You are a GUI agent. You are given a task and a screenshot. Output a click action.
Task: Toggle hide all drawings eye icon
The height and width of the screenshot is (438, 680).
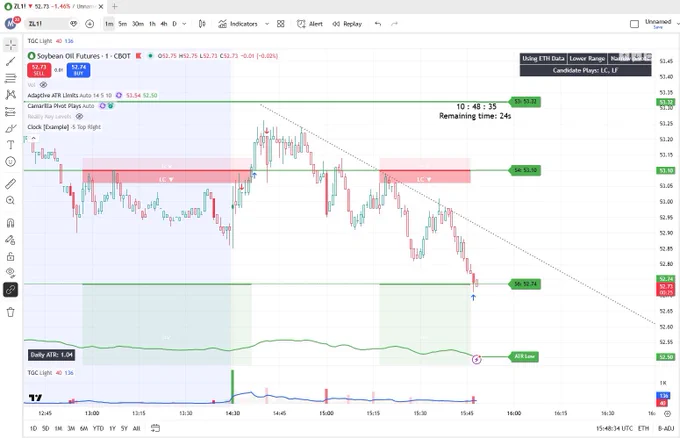coord(11,273)
